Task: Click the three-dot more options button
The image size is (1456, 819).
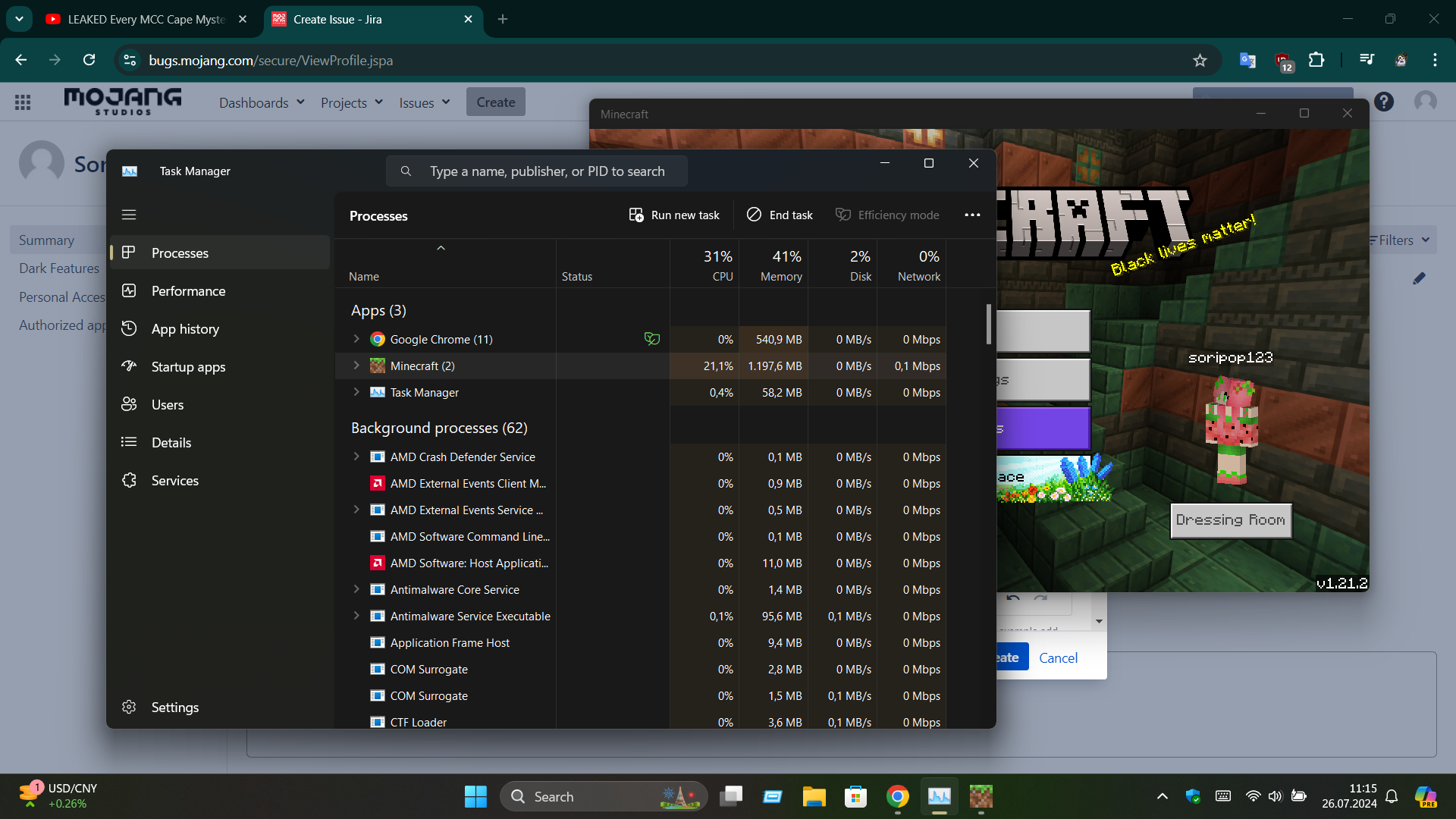Action: [972, 215]
